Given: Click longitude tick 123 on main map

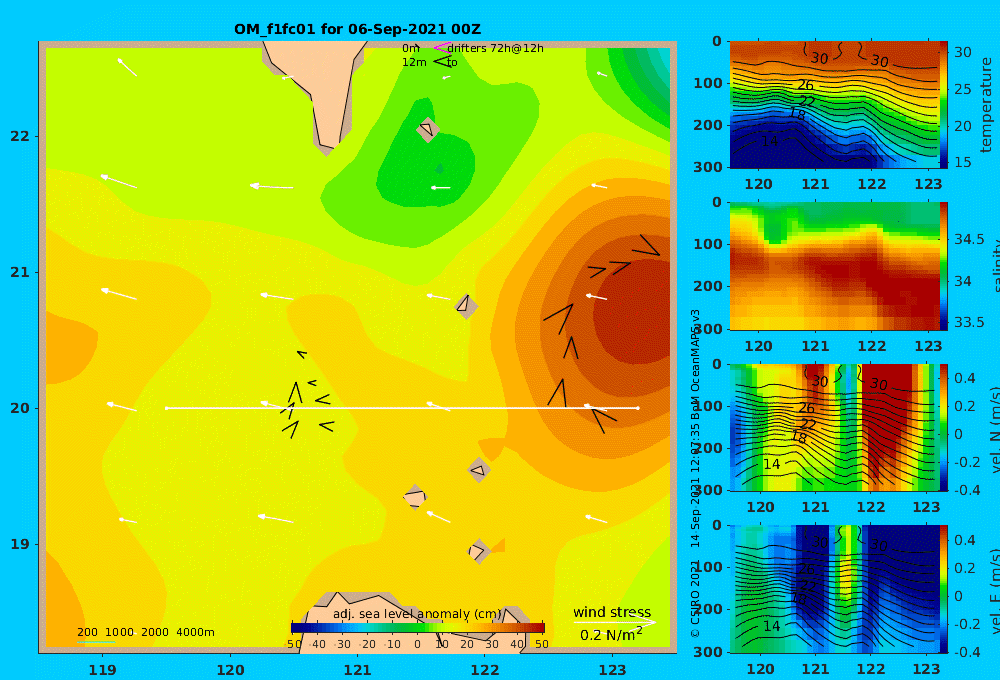Looking at the screenshot, I should click(x=612, y=670).
